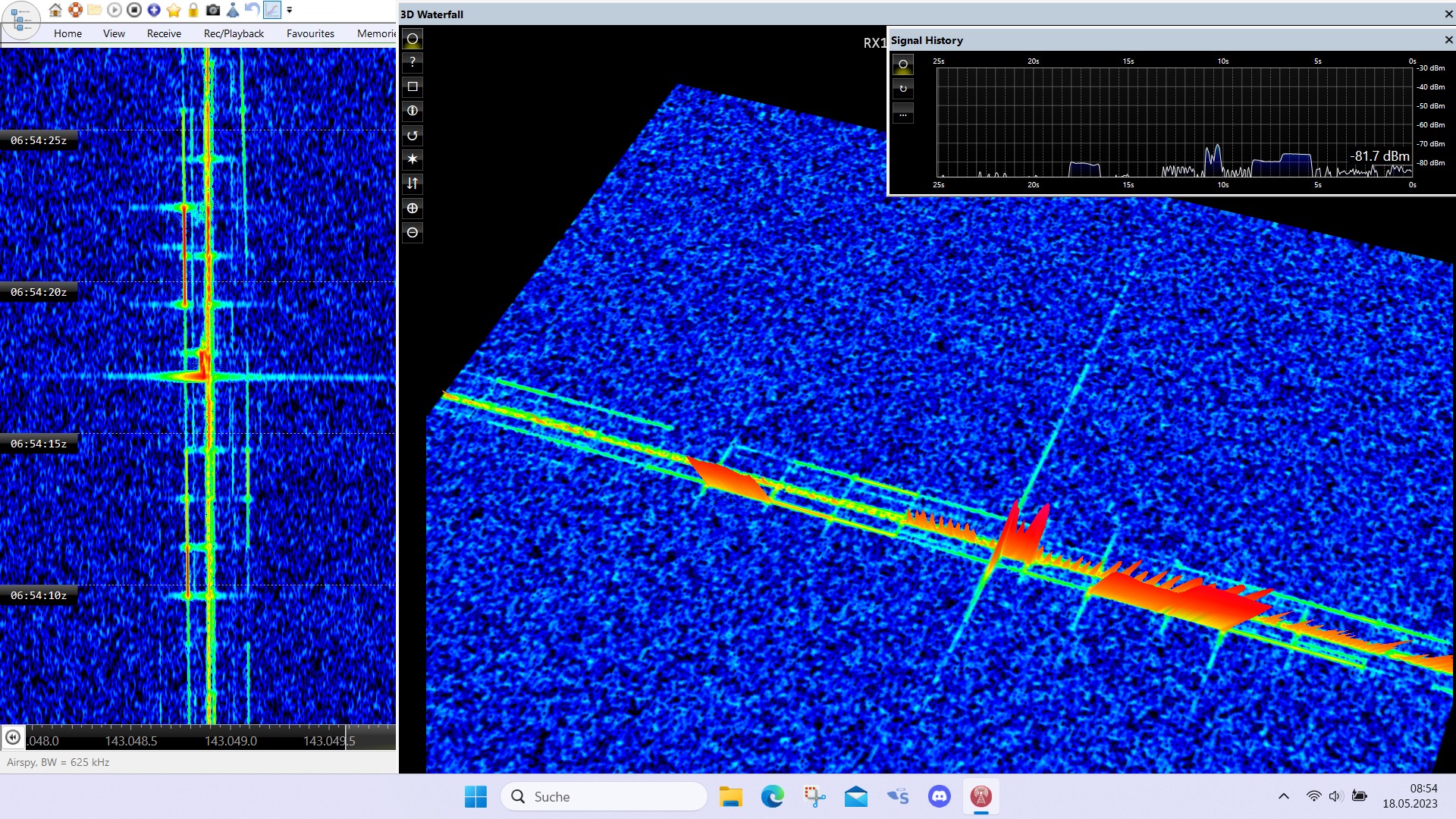Click the Home house icon in quick toolbar
This screenshot has width=1456, height=819.
(x=55, y=10)
